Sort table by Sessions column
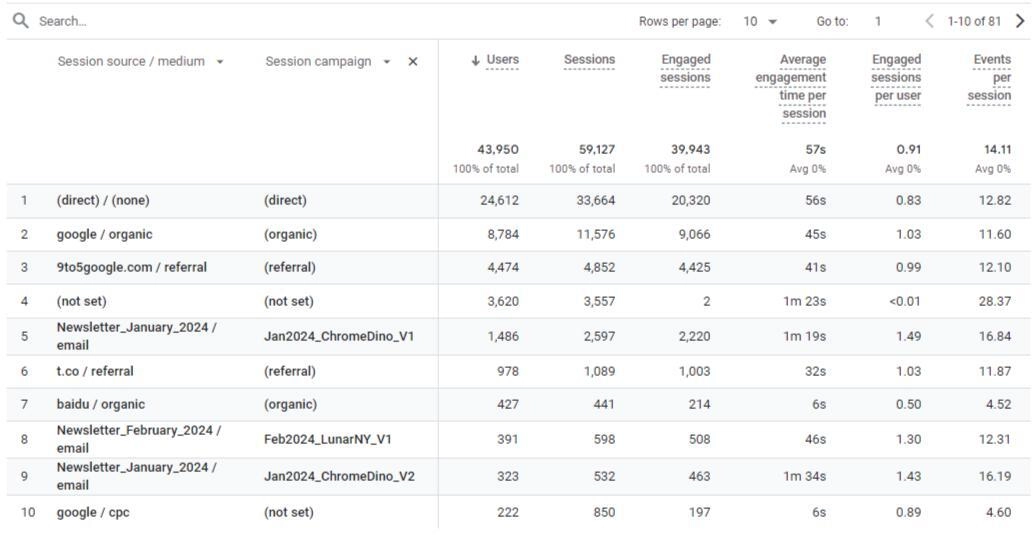This screenshot has width=1034, height=539. [589, 59]
